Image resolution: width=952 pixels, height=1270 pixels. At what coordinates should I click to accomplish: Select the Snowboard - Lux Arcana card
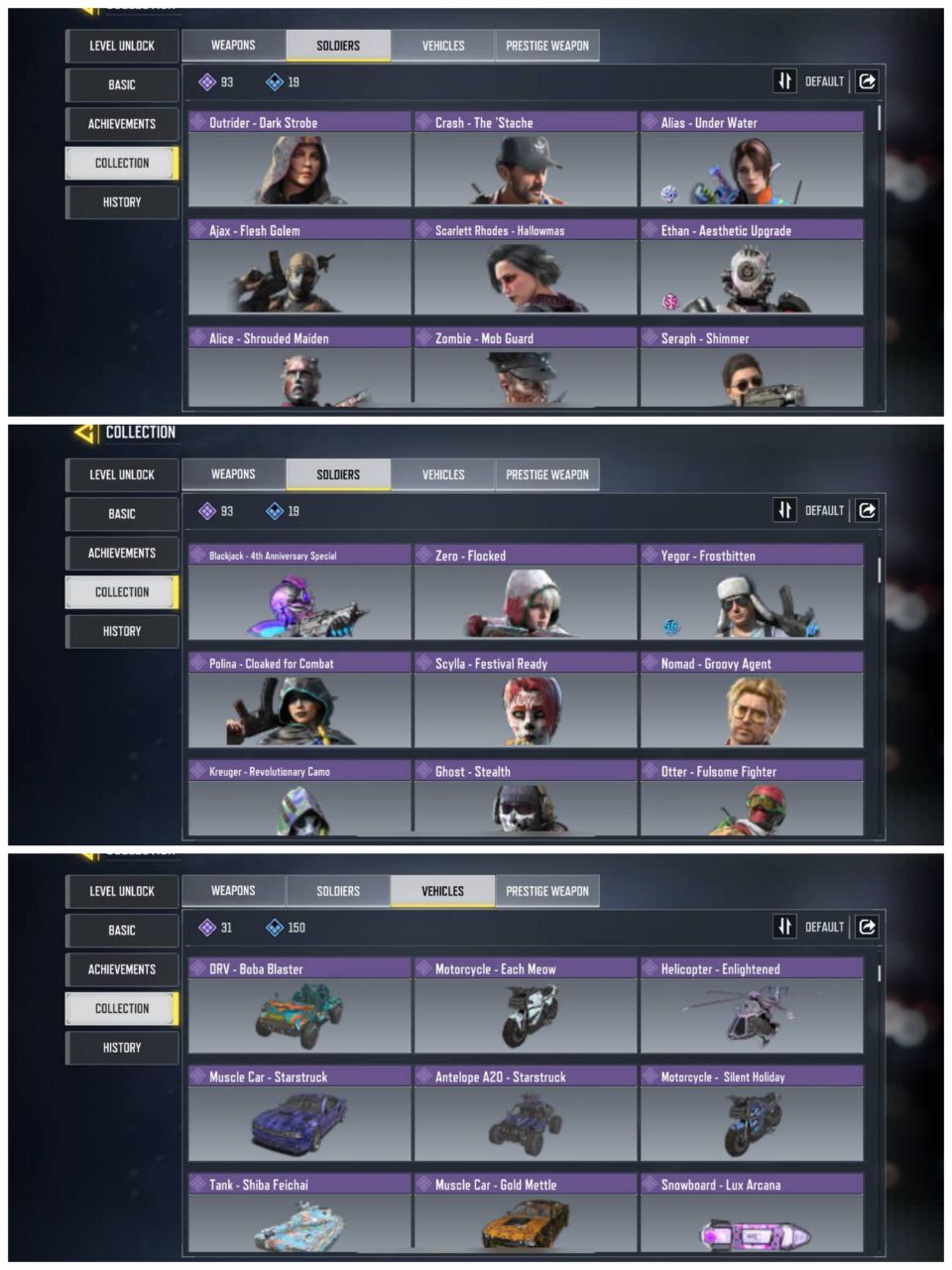point(752,1211)
